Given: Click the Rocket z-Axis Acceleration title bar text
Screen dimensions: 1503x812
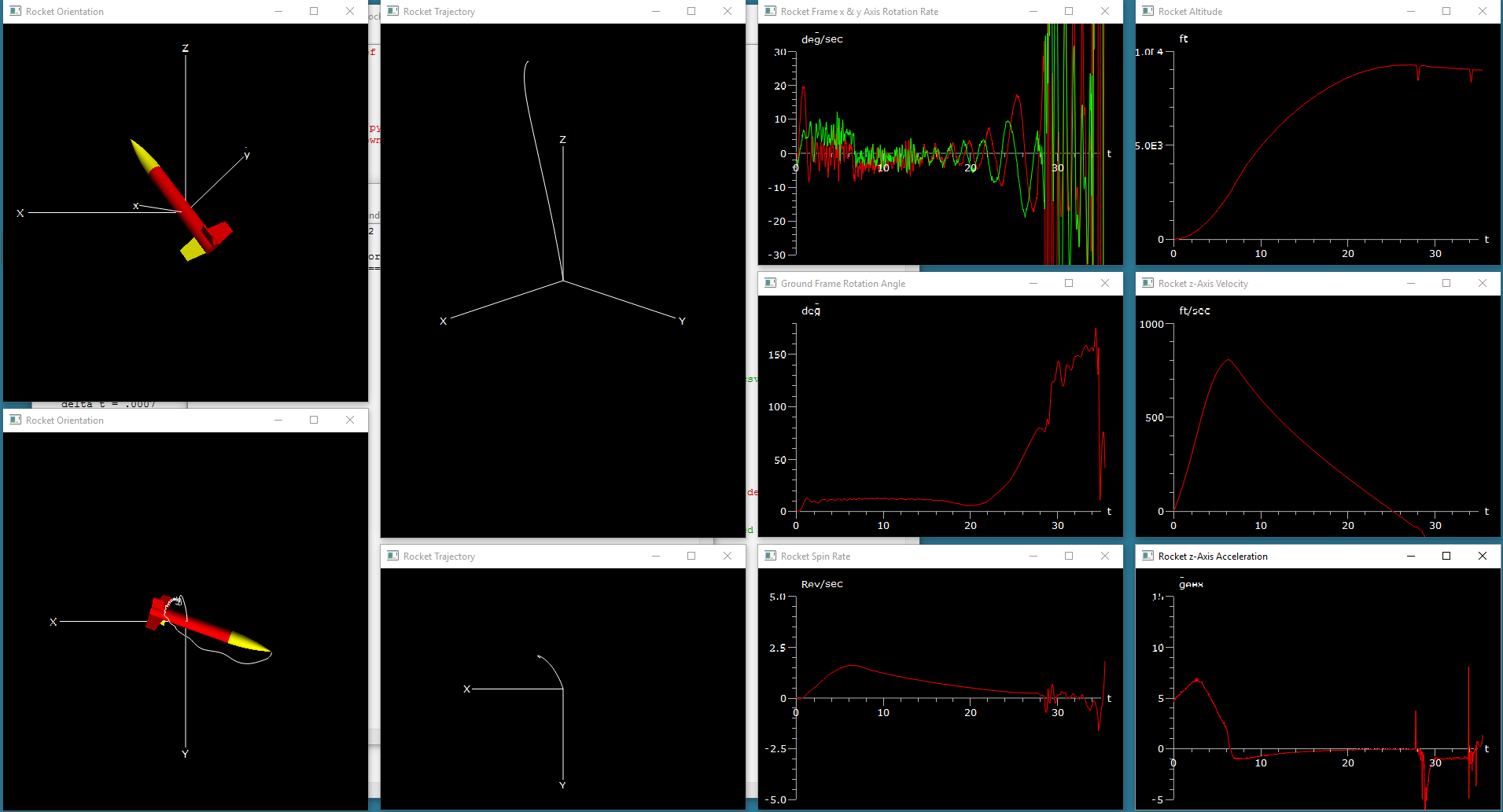Looking at the screenshot, I should point(1212,556).
